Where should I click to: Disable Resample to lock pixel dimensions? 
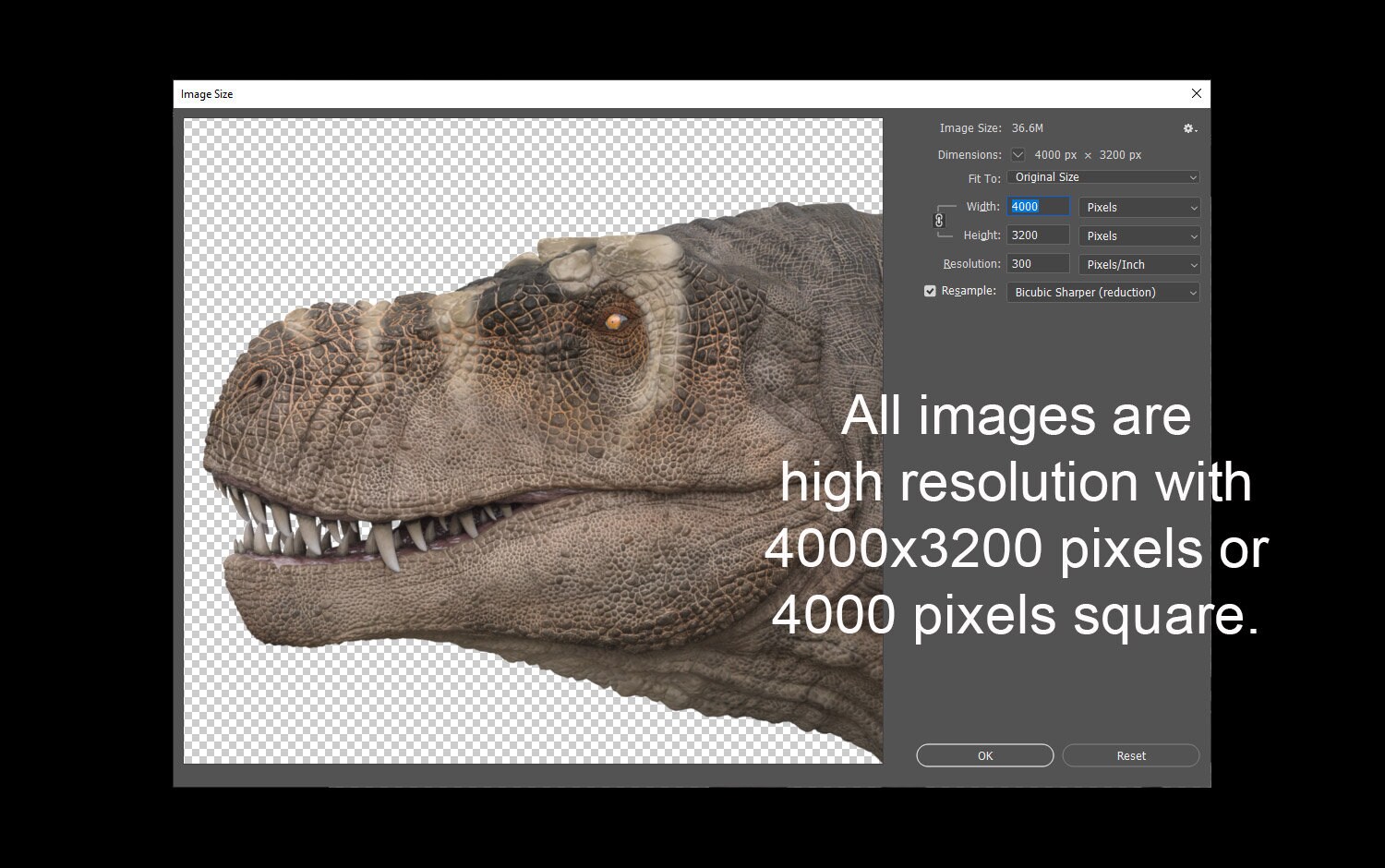tap(930, 290)
